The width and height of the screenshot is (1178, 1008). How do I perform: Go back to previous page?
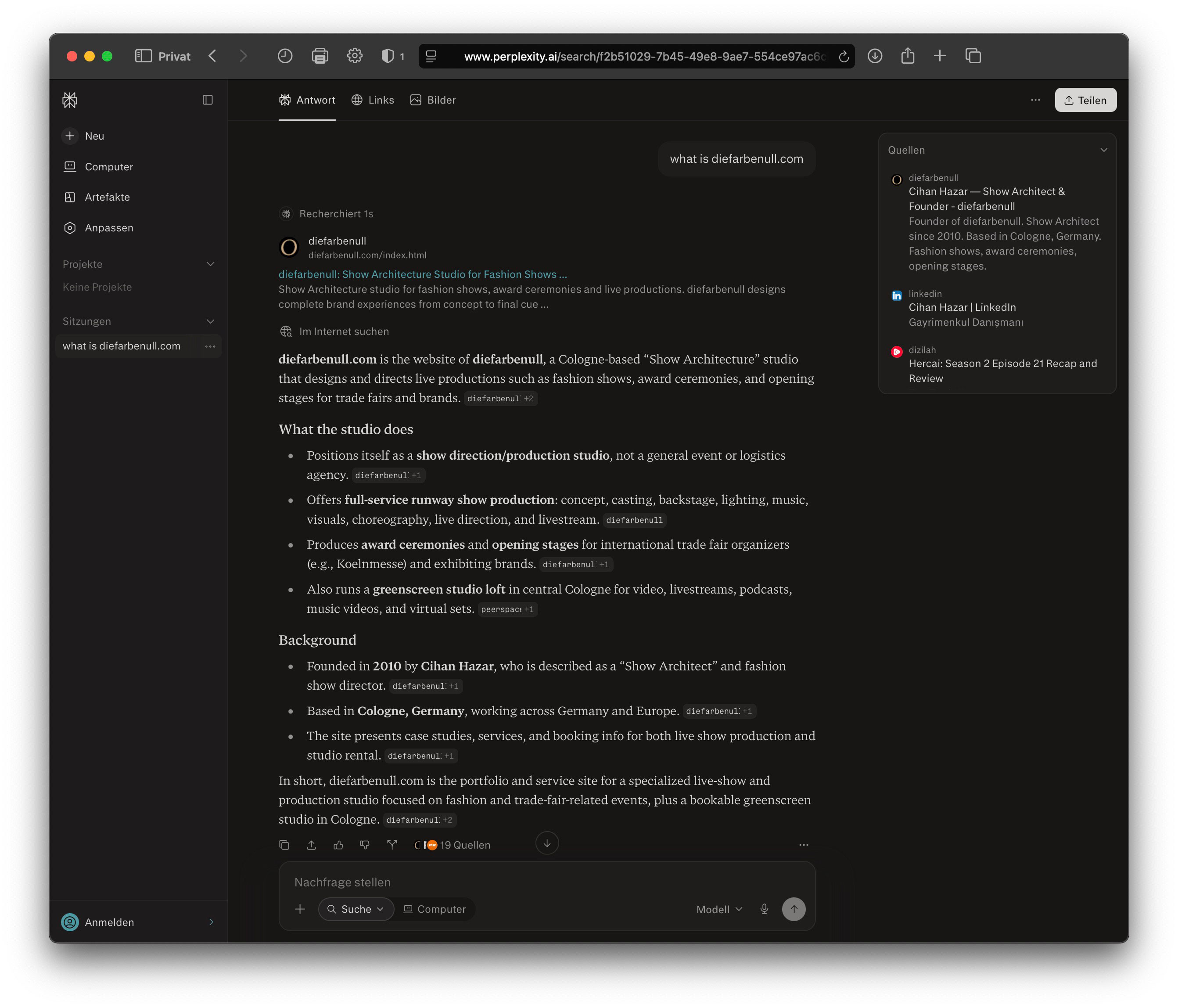point(212,56)
